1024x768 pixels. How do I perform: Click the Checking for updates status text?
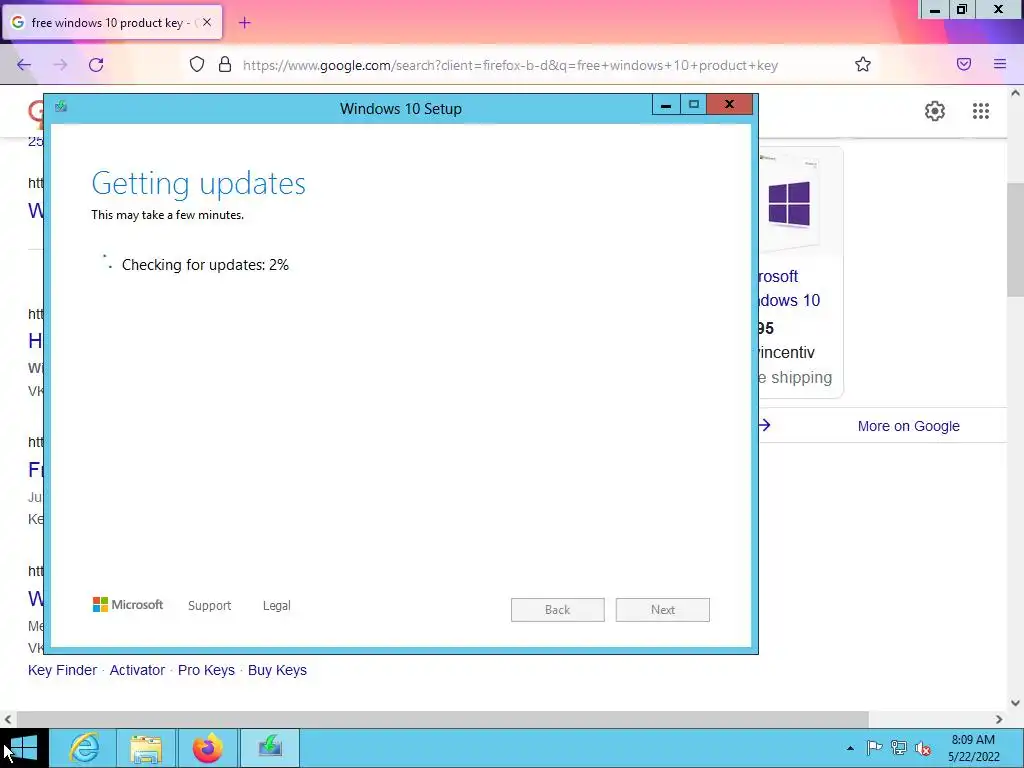(205, 264)
